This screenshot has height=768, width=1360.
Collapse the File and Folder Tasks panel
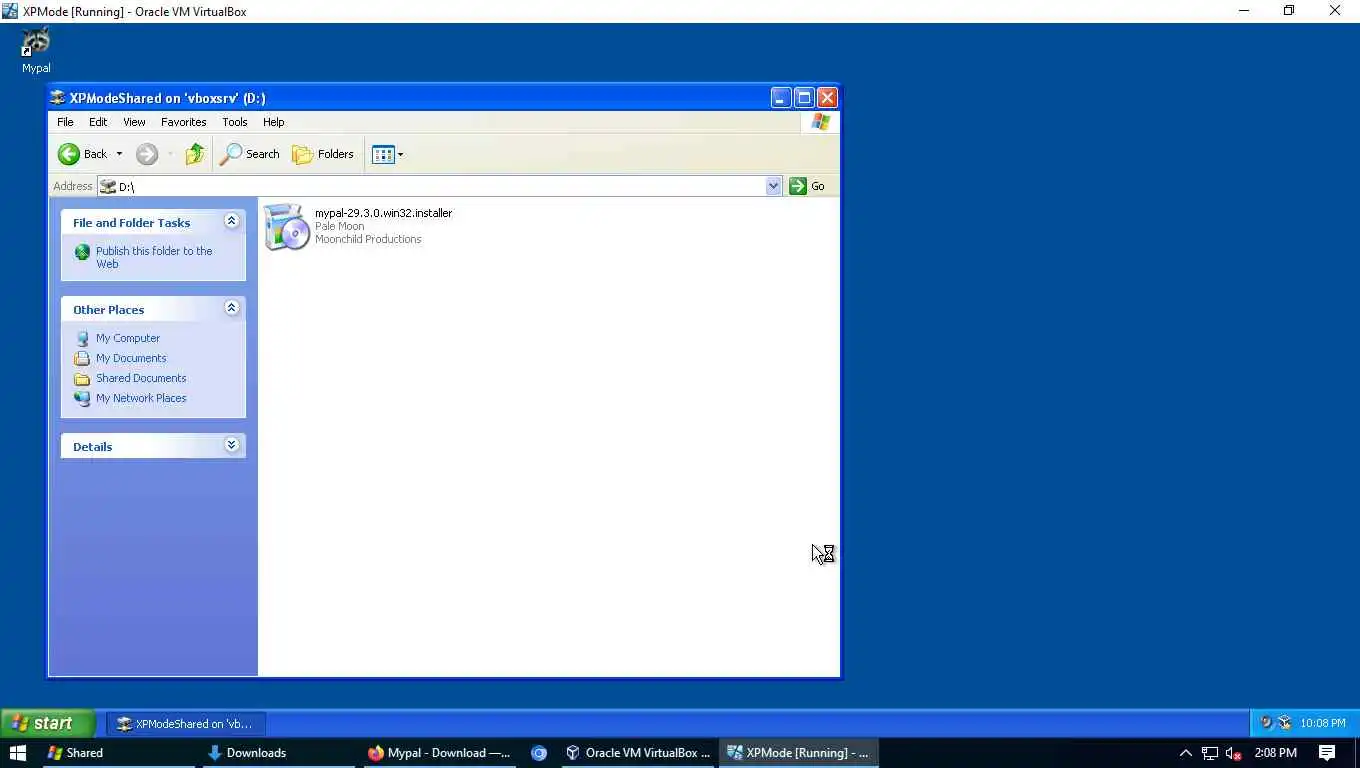[232, 221]
